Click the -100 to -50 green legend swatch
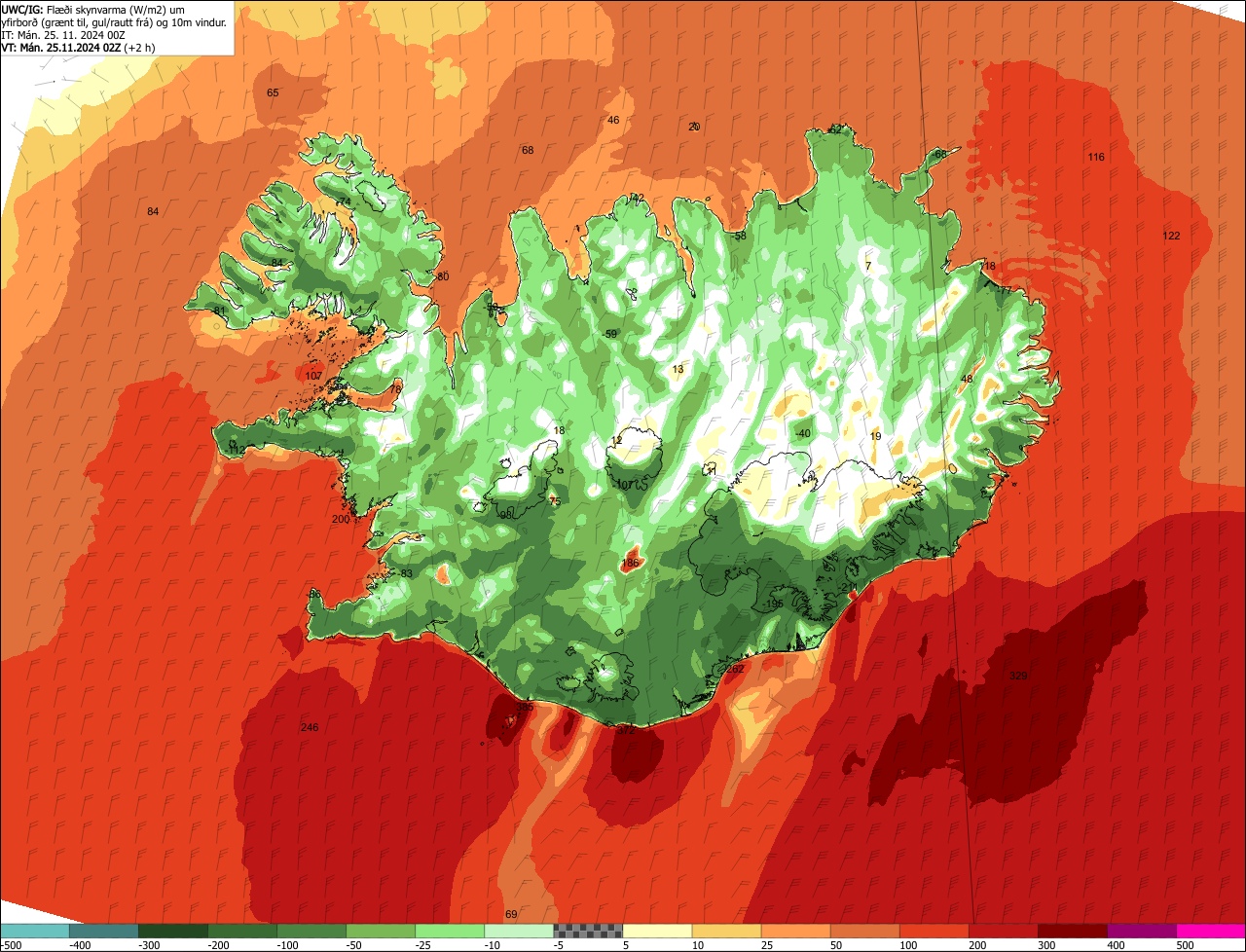 tap(311, 931)
